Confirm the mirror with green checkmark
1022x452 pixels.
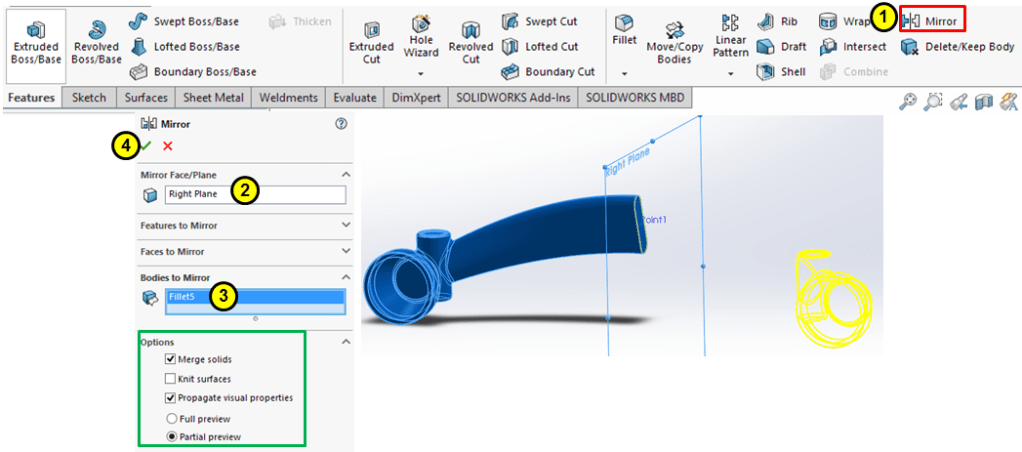click(147, 146)
